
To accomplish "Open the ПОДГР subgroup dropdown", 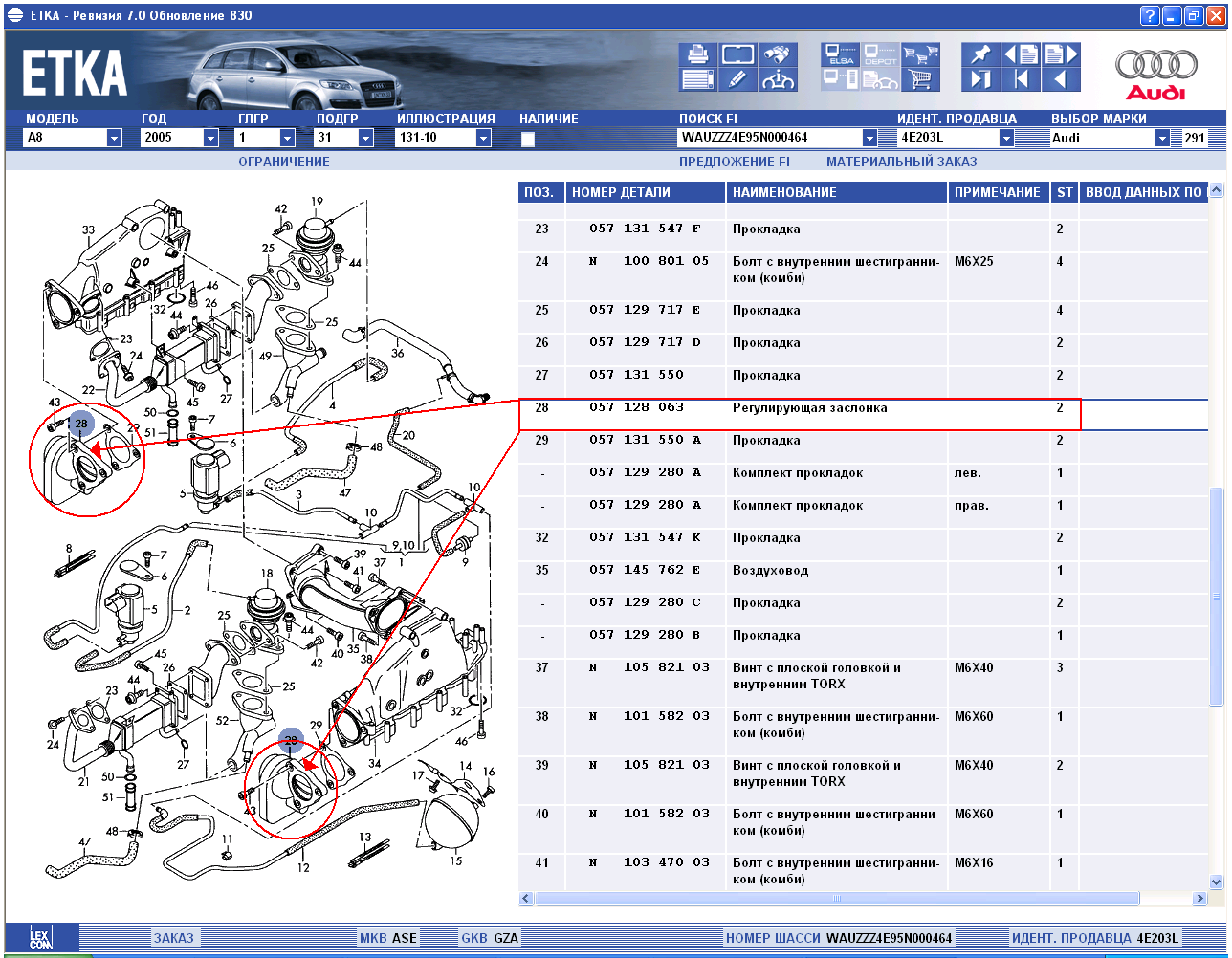I will [x=365, y=138].
